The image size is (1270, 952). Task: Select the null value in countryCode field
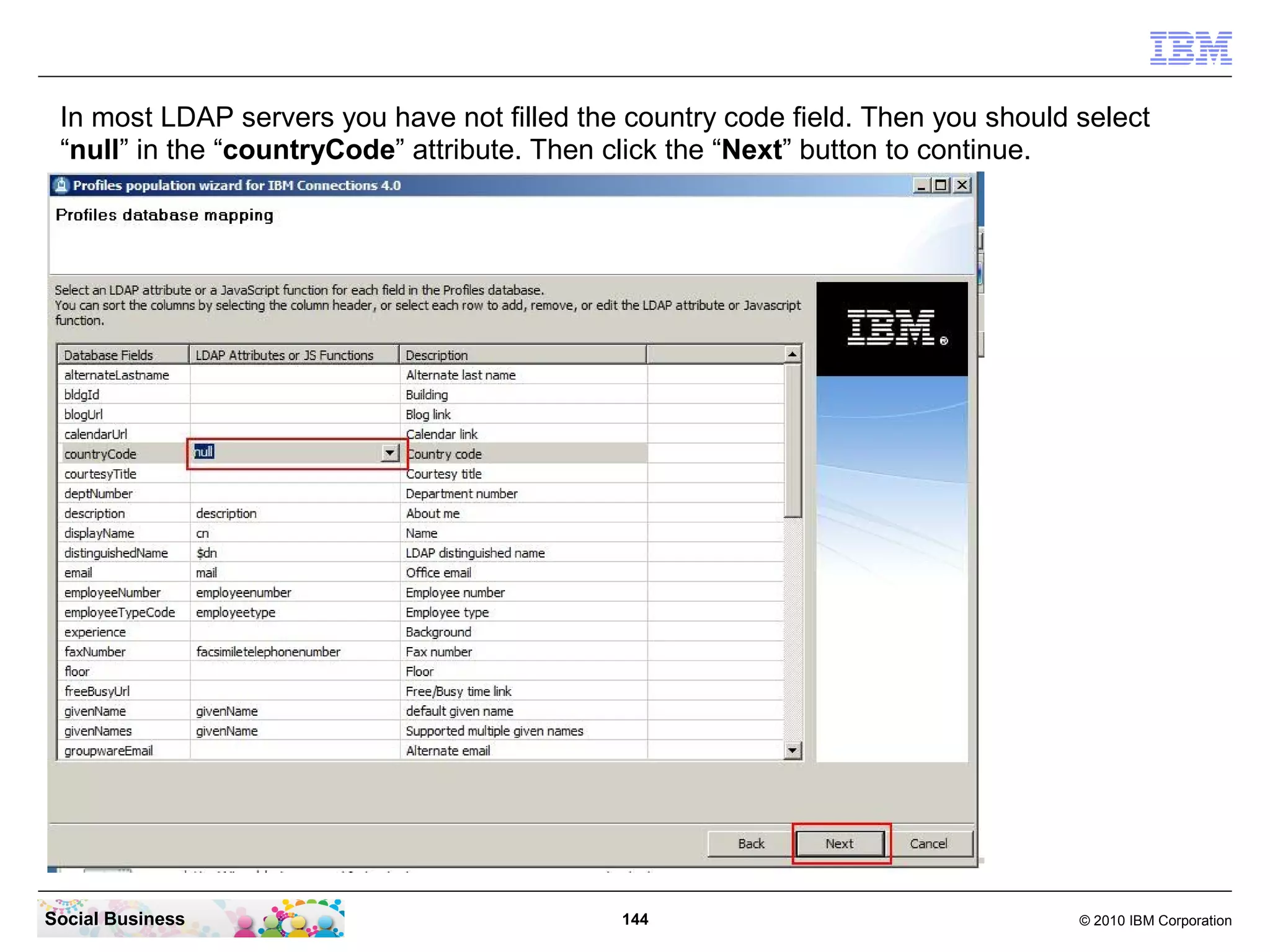(203, 452)
